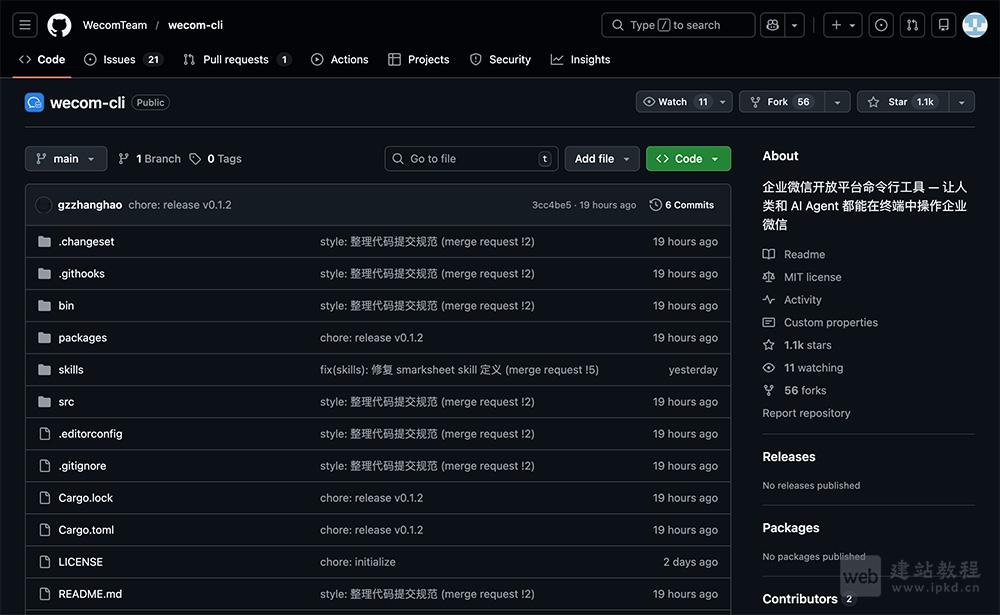Open the green Code dropdown
The image size is (1000, 615).
(688, 158)
